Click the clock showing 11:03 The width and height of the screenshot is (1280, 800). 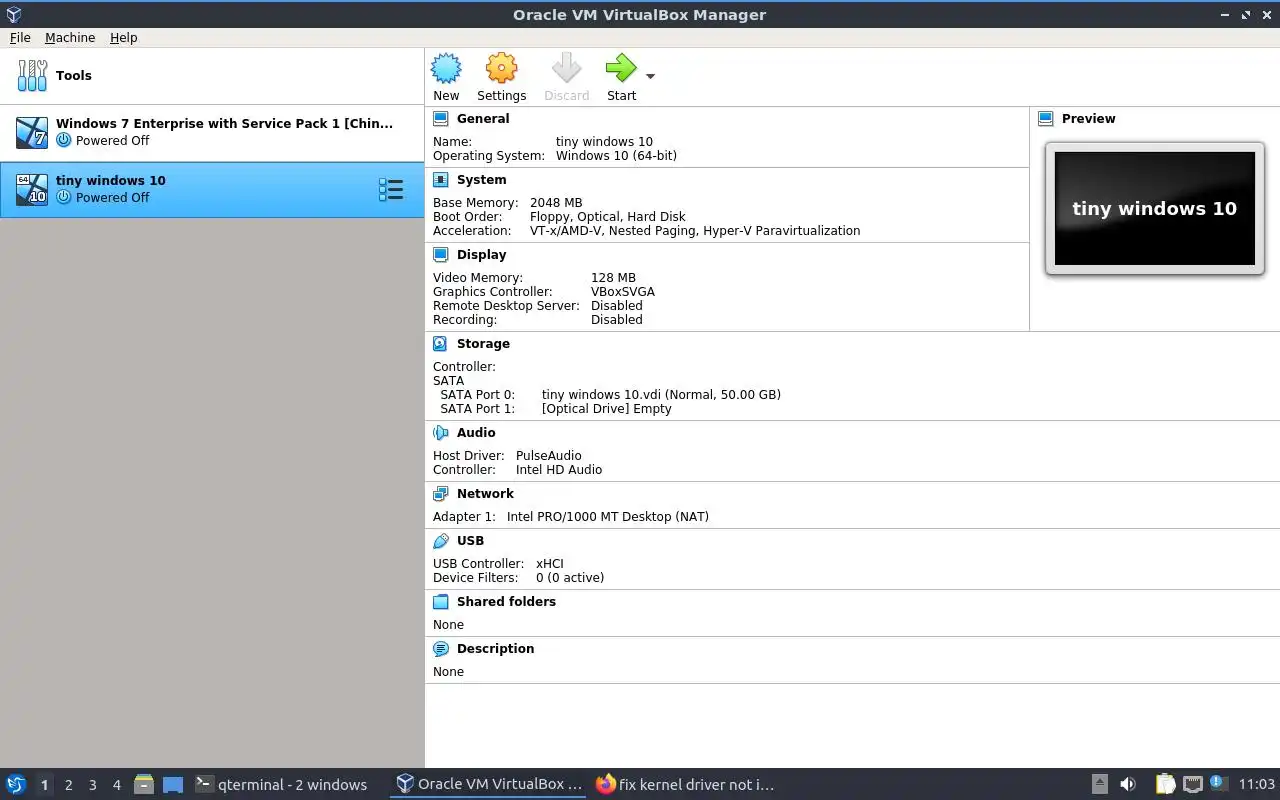pos(1256,785)
